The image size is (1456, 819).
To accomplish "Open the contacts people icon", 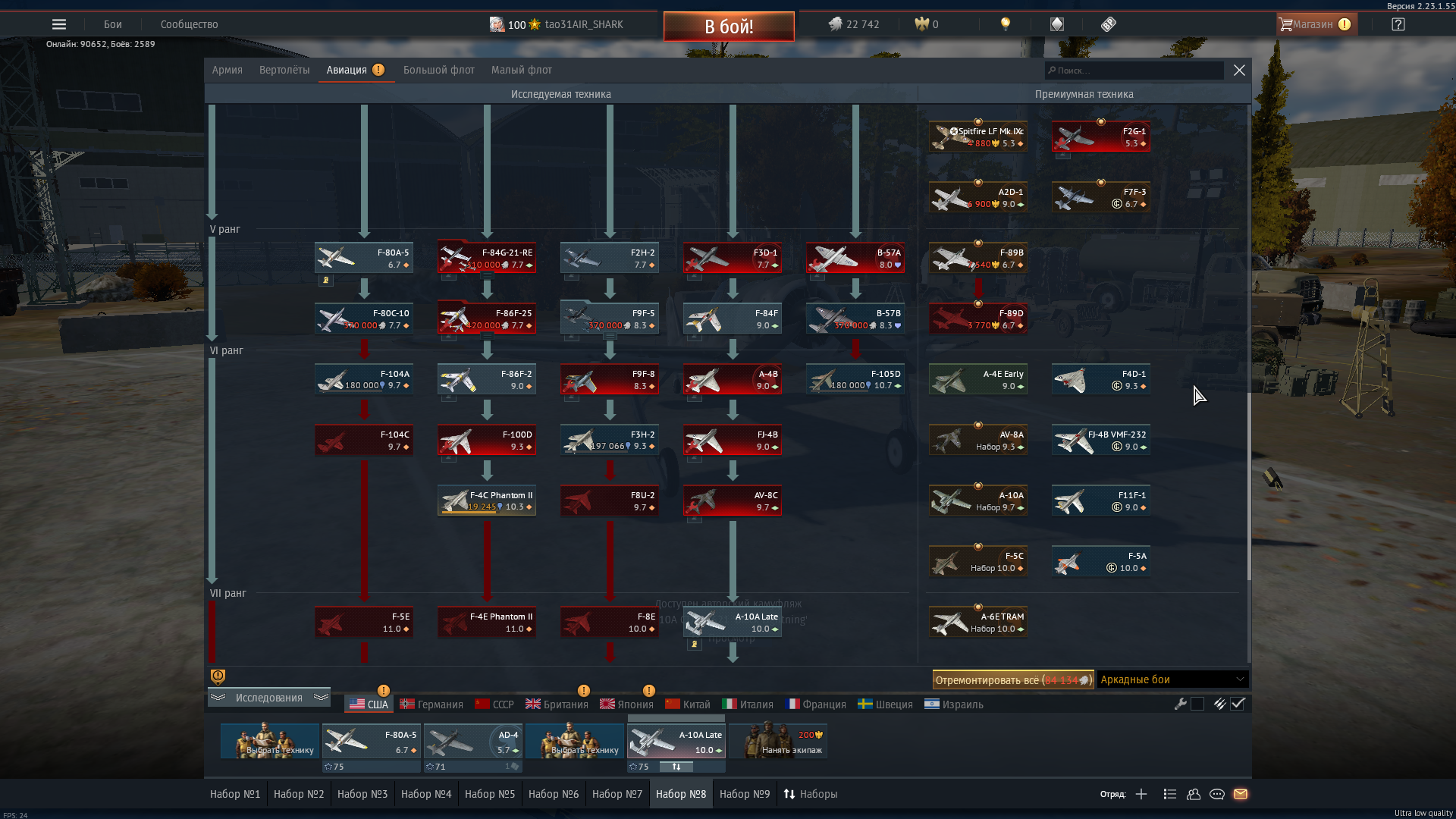I will pos(1194,794).
